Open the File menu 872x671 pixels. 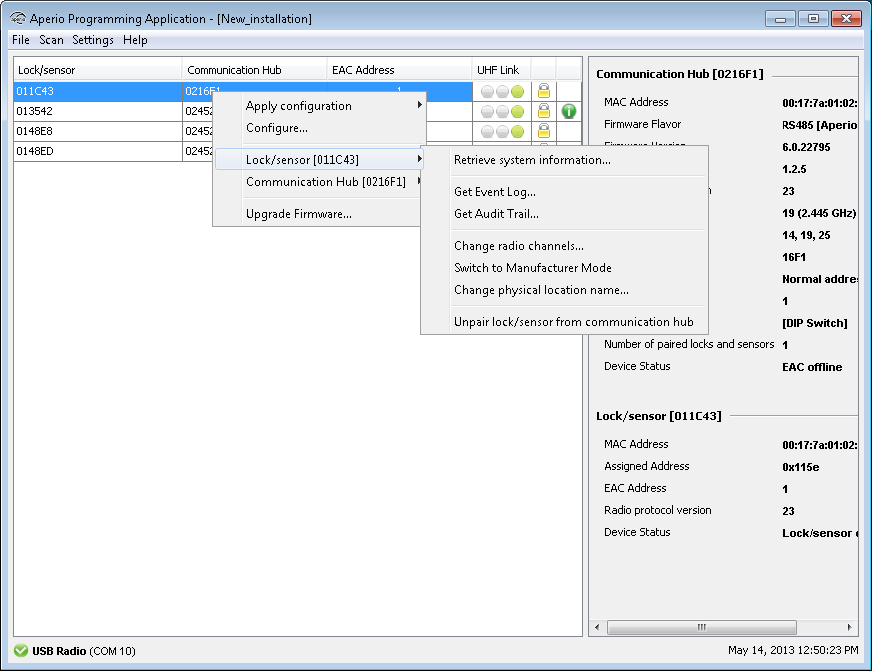coord(21,40)
